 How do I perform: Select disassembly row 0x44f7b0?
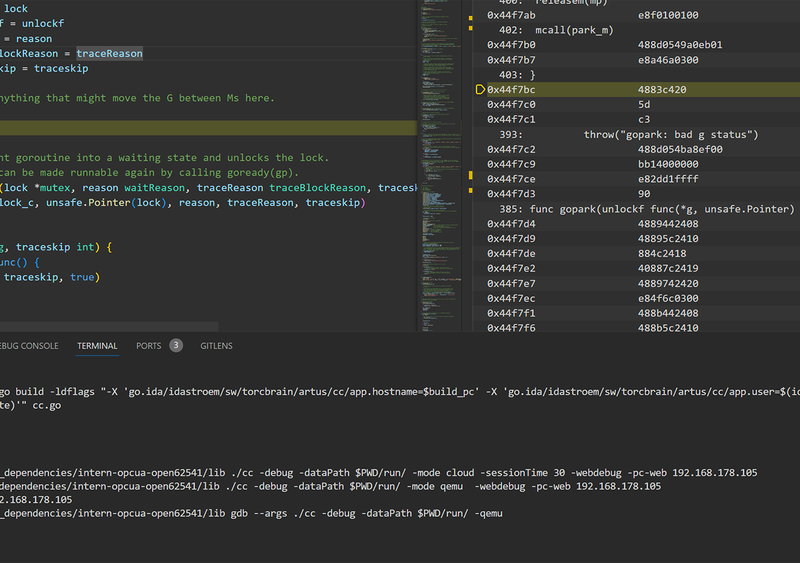pos(636,44)
